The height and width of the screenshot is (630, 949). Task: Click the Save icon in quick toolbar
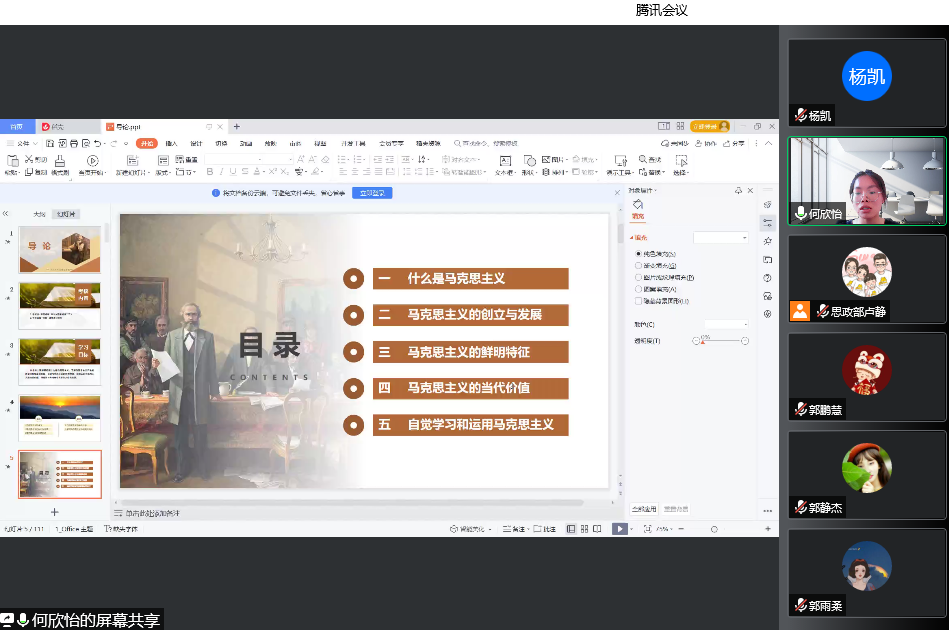50,143
